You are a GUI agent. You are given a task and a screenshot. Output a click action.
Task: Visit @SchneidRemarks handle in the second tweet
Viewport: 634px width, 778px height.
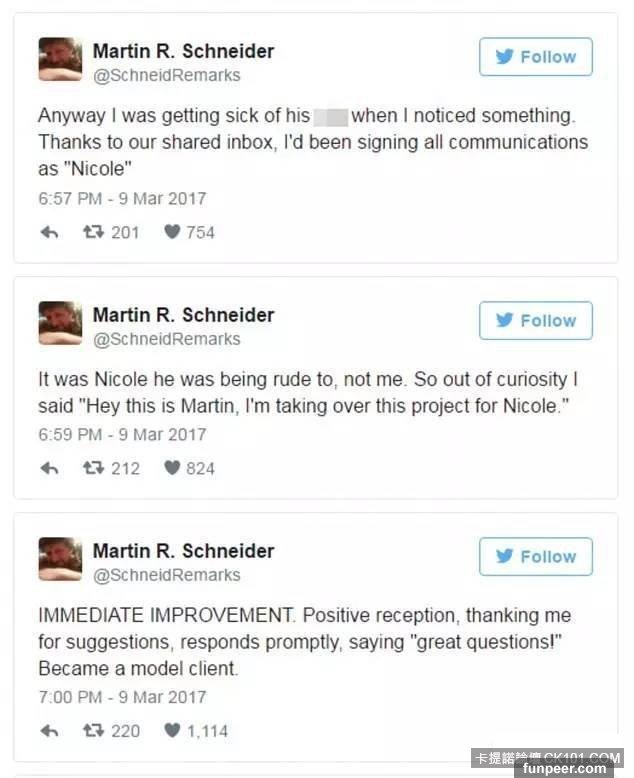click(167, 339)
